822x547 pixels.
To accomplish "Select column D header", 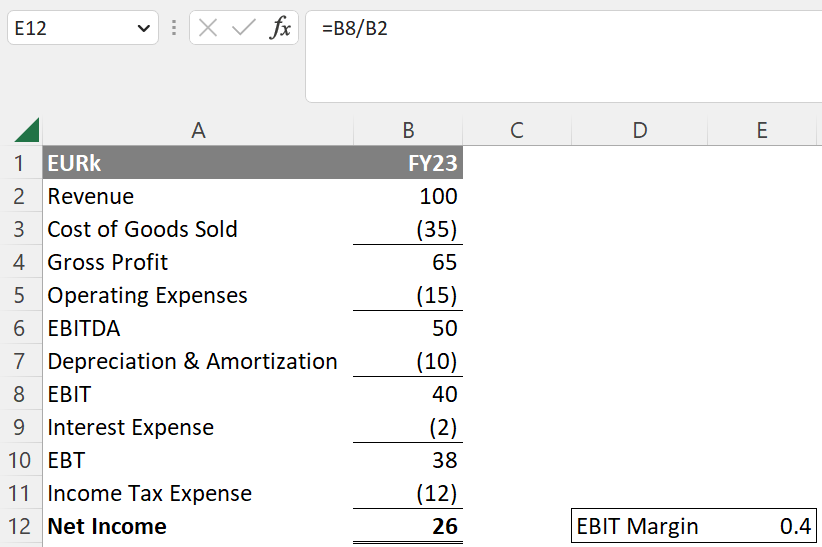I will pyautogui.click(x=639, y=130).
